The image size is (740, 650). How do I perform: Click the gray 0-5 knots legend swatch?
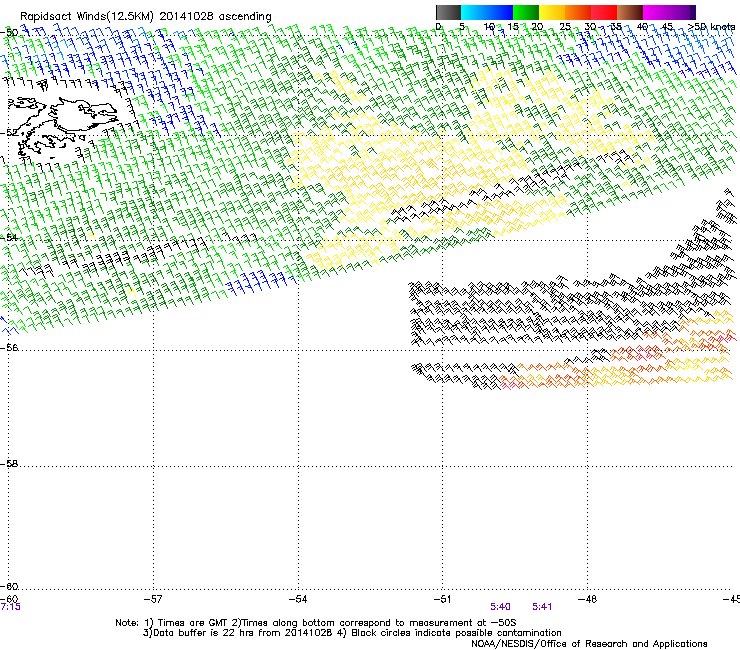tap(448, 12)
